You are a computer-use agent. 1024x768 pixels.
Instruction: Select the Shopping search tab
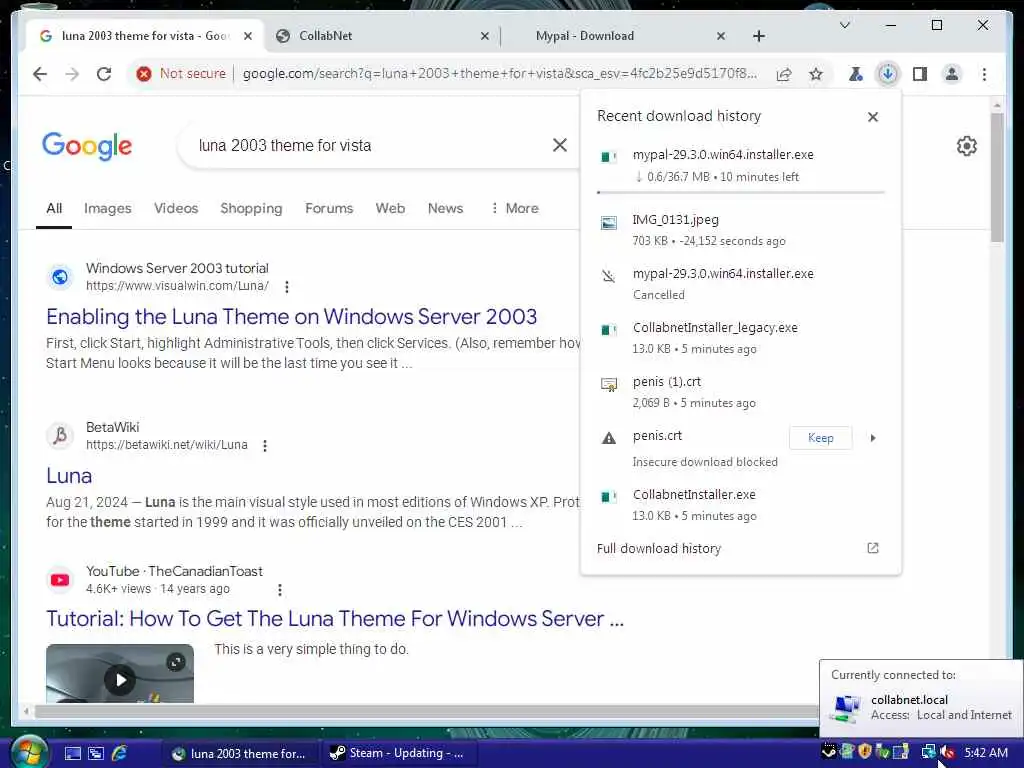point(251,208)
